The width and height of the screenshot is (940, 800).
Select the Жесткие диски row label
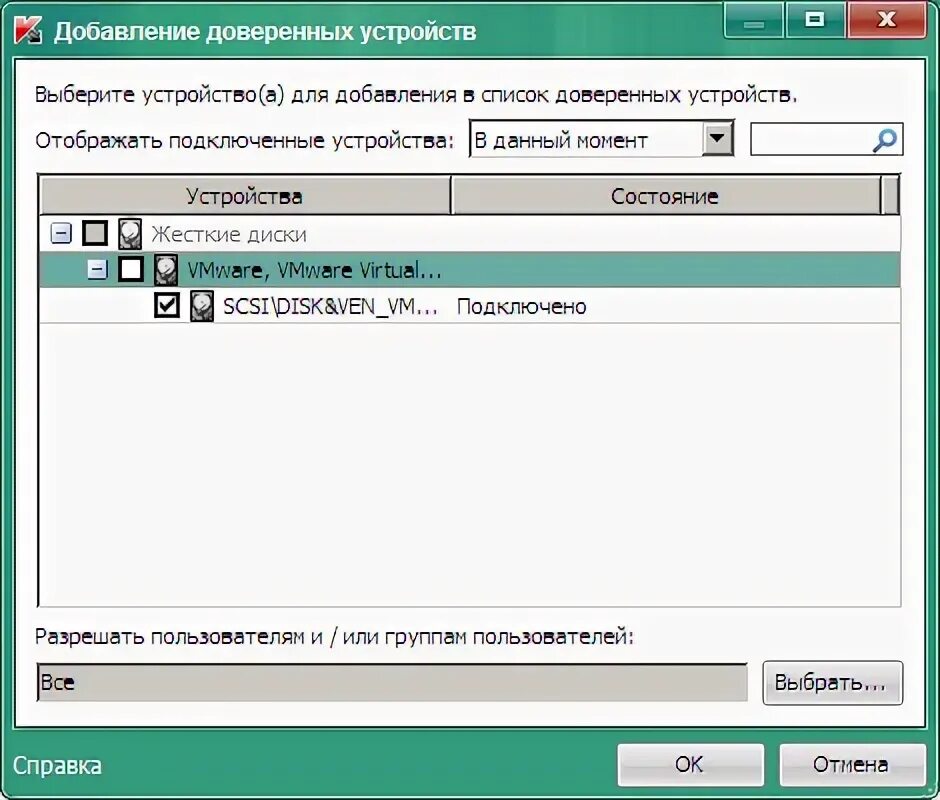(x=229, y=234)
